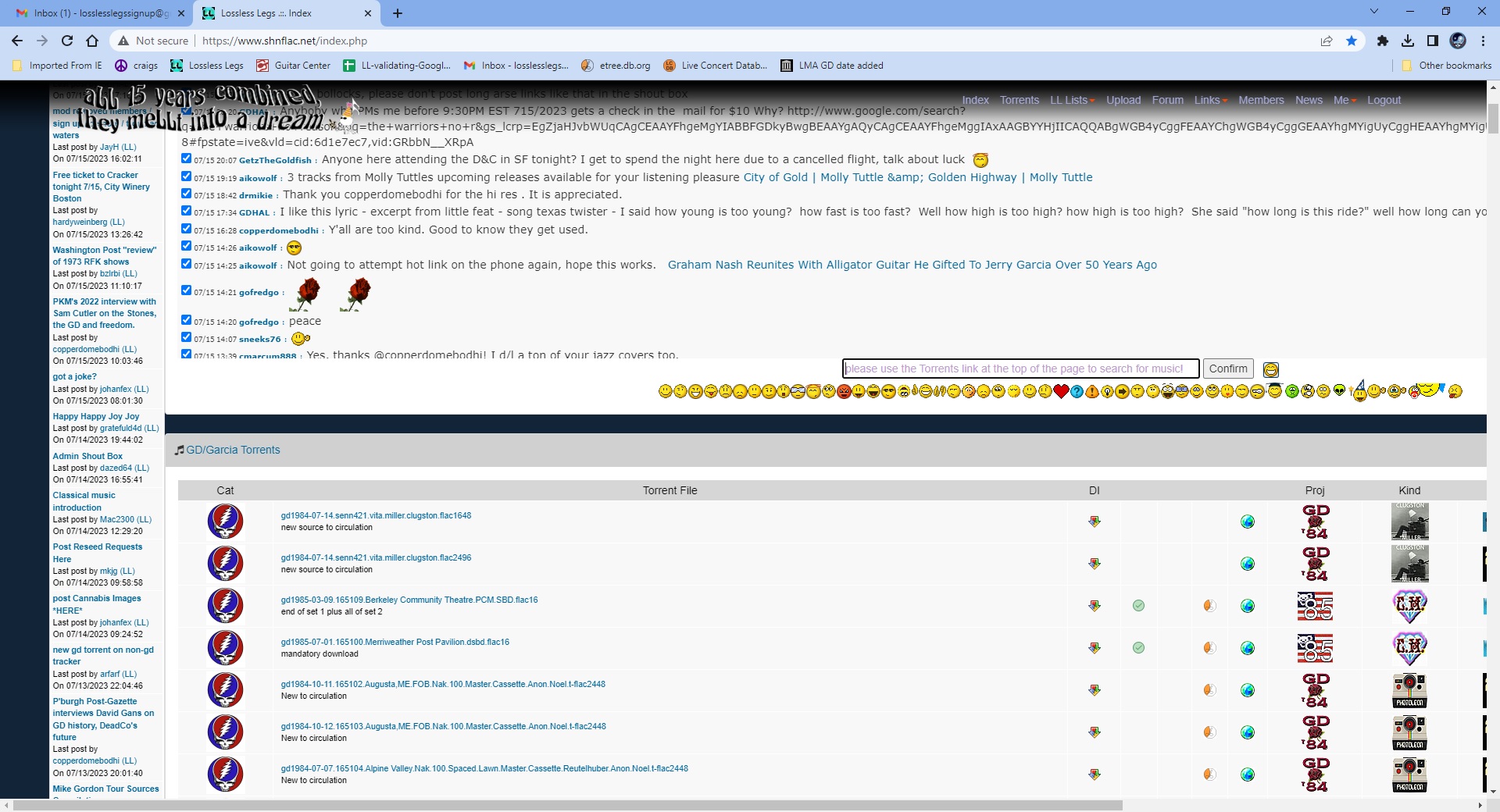Screen dimensions: 1500x812
Task: Toggle checkbox for gofredgo roses shout
Action: 186,290
